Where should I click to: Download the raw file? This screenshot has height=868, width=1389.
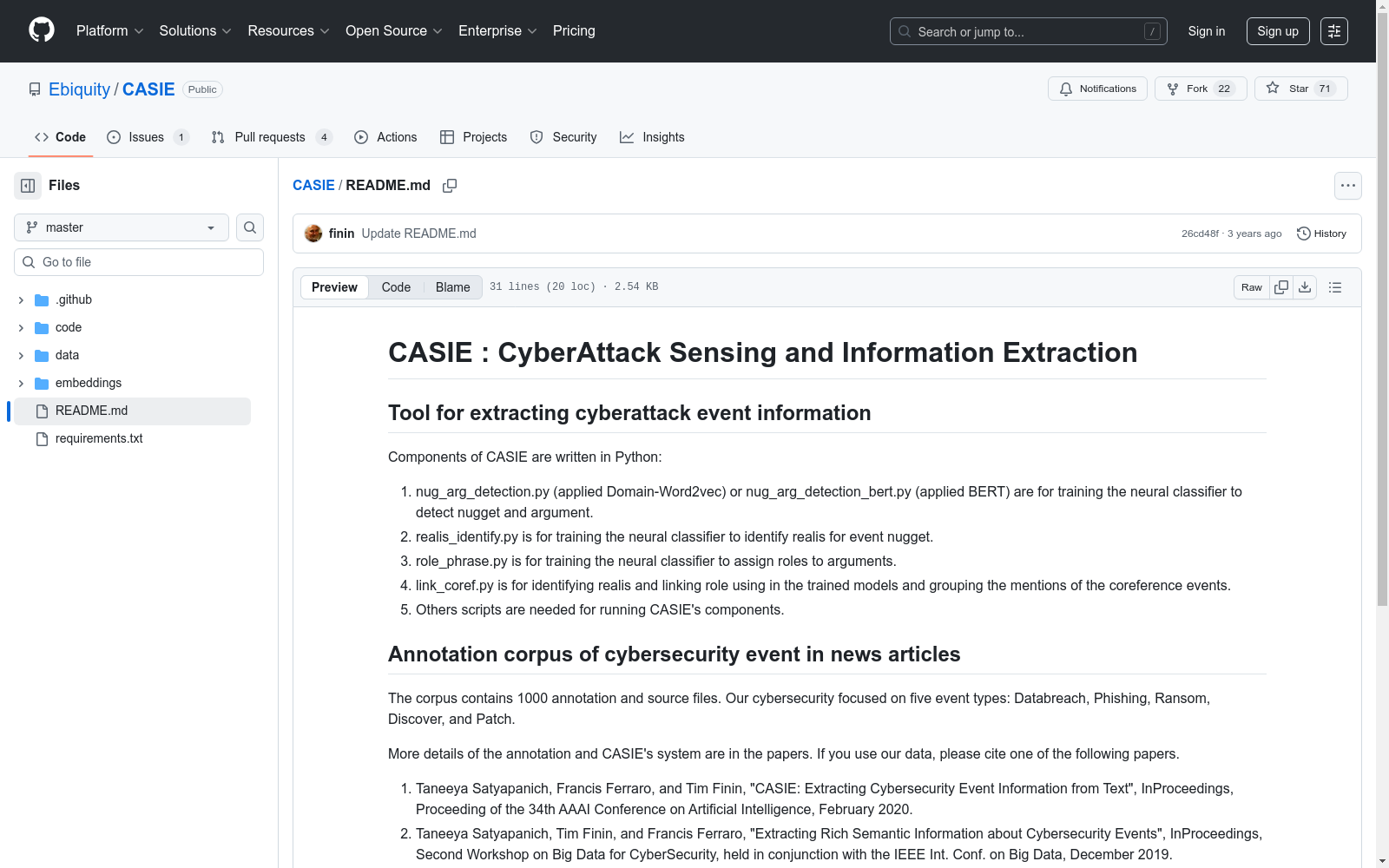point(1305,287)
